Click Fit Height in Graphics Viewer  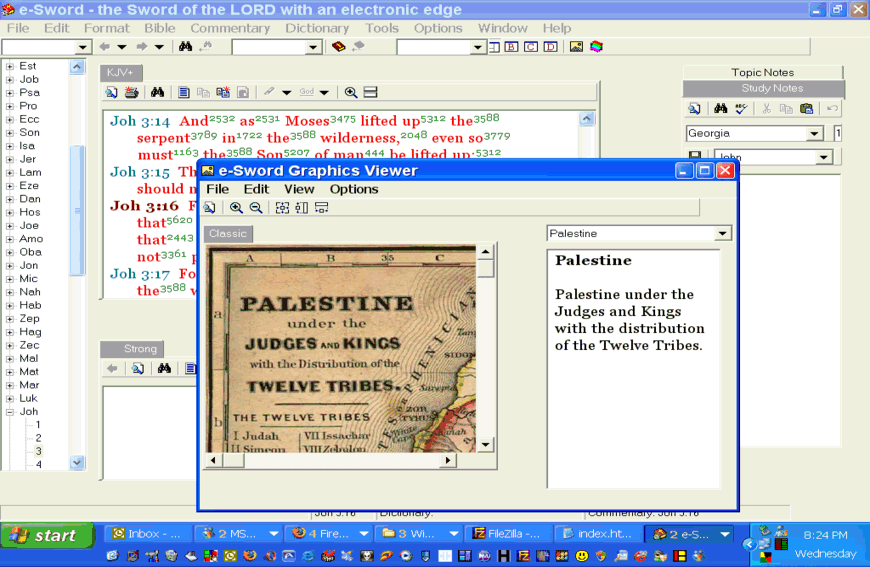[x=302, y=207]
